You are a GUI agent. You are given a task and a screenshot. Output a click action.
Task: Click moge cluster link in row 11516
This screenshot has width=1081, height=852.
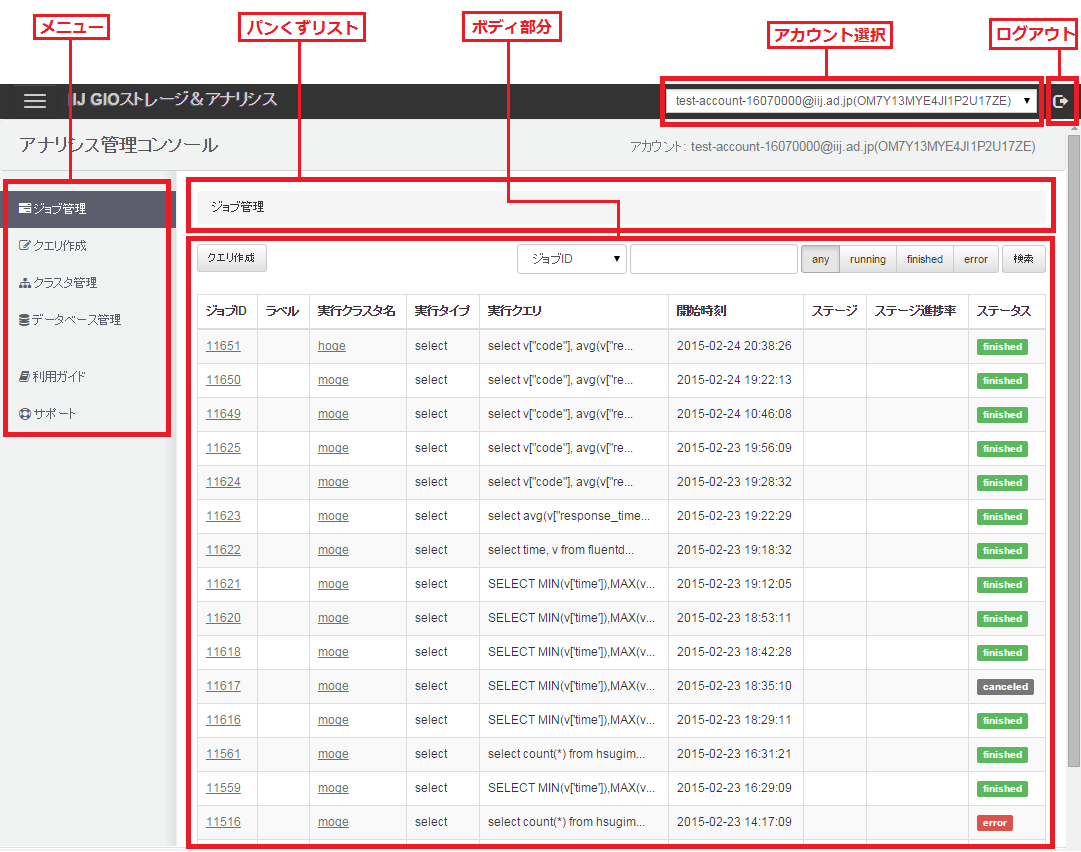pos(333,822)
